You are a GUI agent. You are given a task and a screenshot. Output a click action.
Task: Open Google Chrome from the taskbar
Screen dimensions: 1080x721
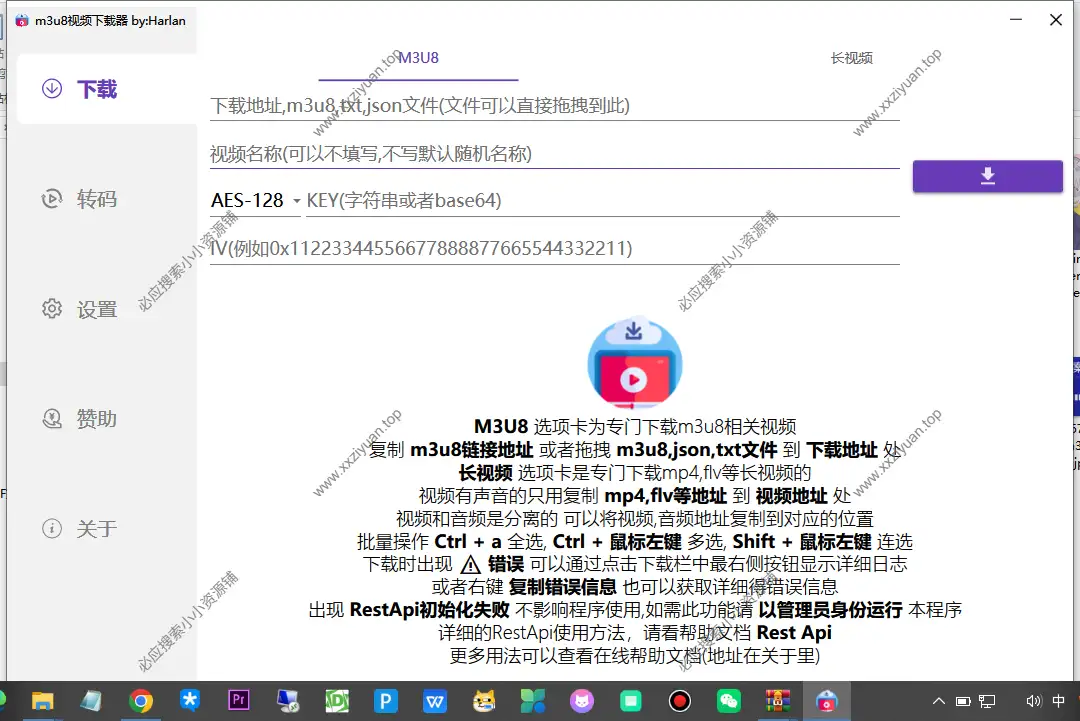pos(140,700)
